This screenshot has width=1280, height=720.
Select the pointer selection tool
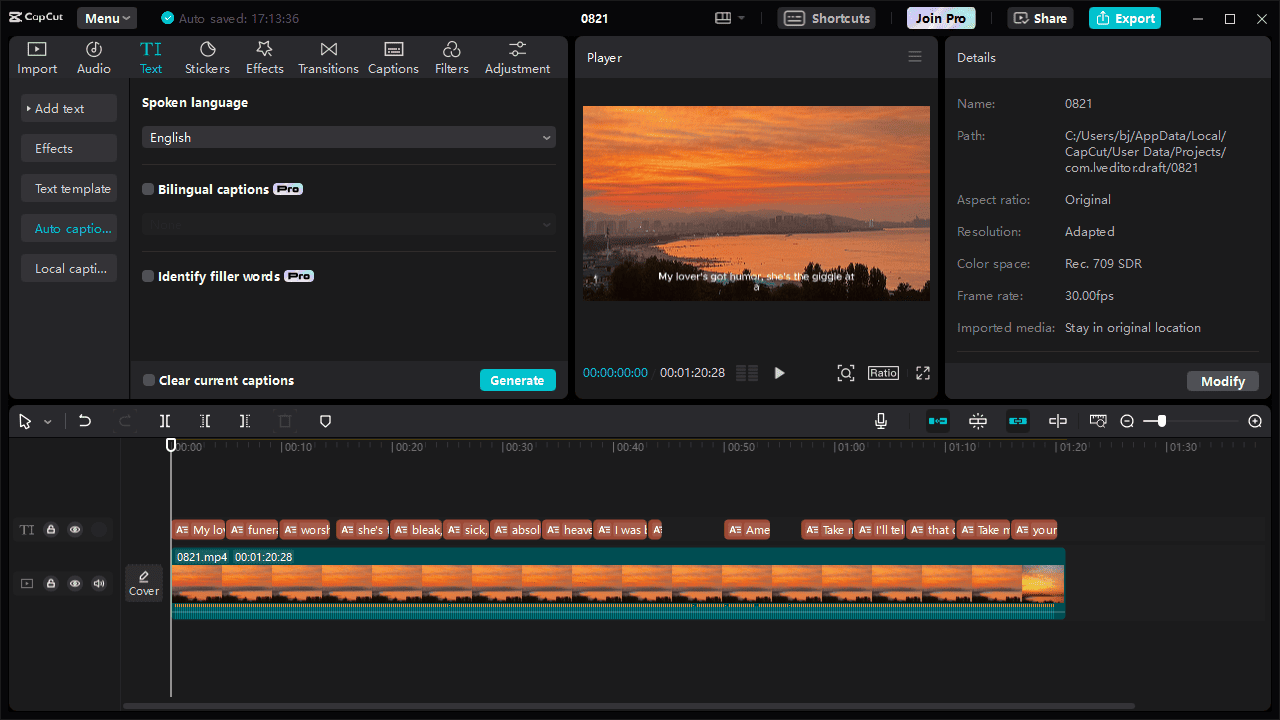(25, 421)
